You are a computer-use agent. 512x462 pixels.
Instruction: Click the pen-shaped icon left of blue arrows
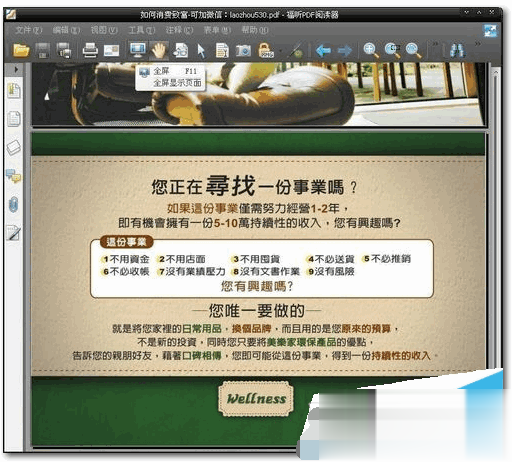click(x=296, y=51)
